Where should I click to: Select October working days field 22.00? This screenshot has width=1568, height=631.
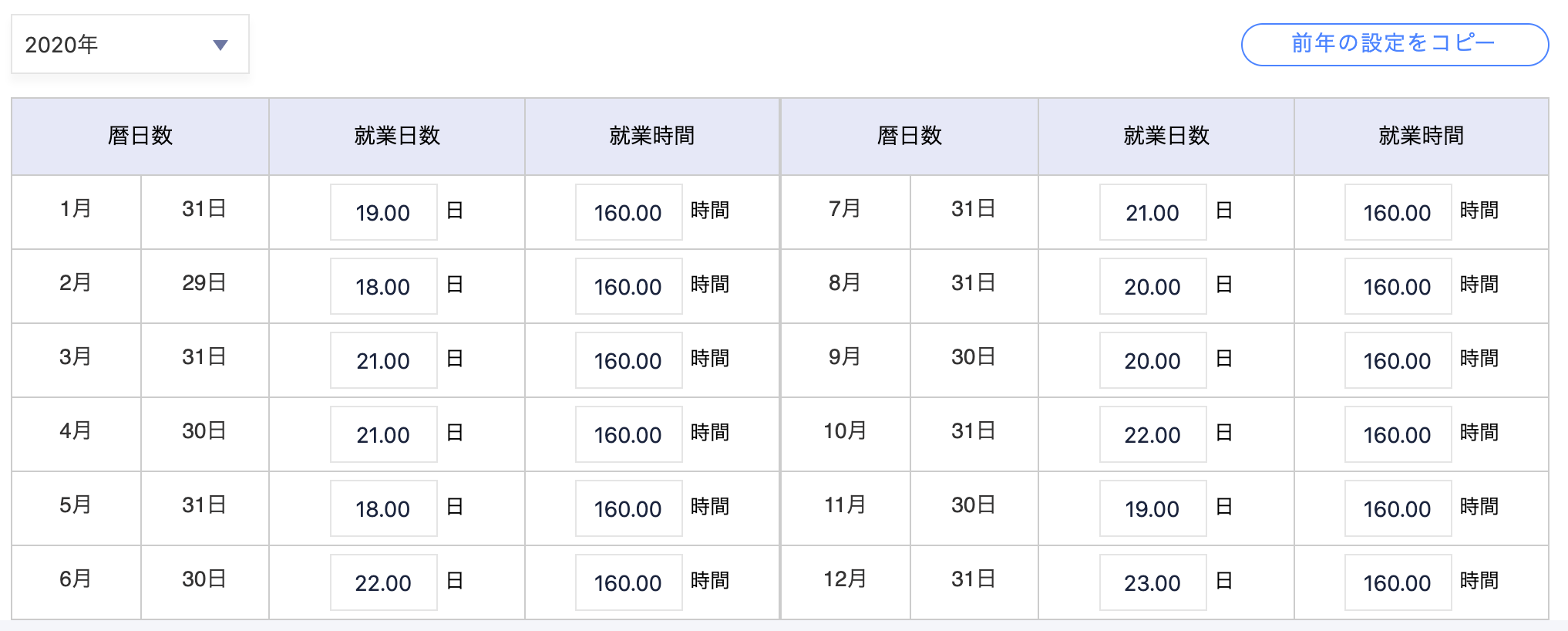point(1152,434)
